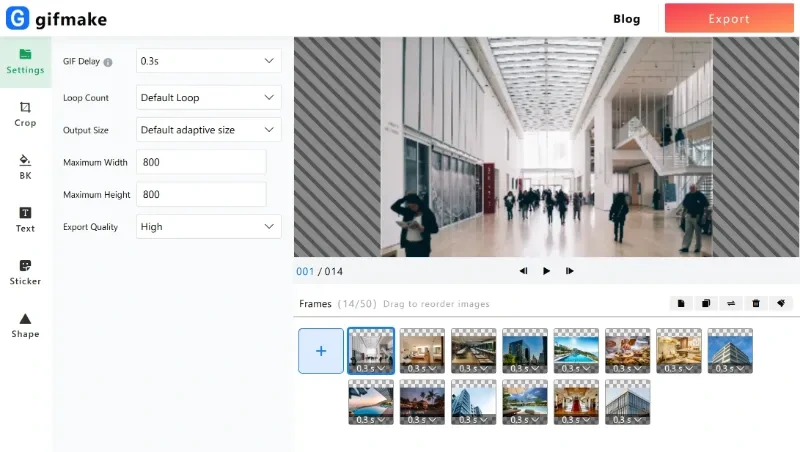Click the '001 / 014' frame counter
The height and width of the screenshot is (452, 800).
[319, 271]
